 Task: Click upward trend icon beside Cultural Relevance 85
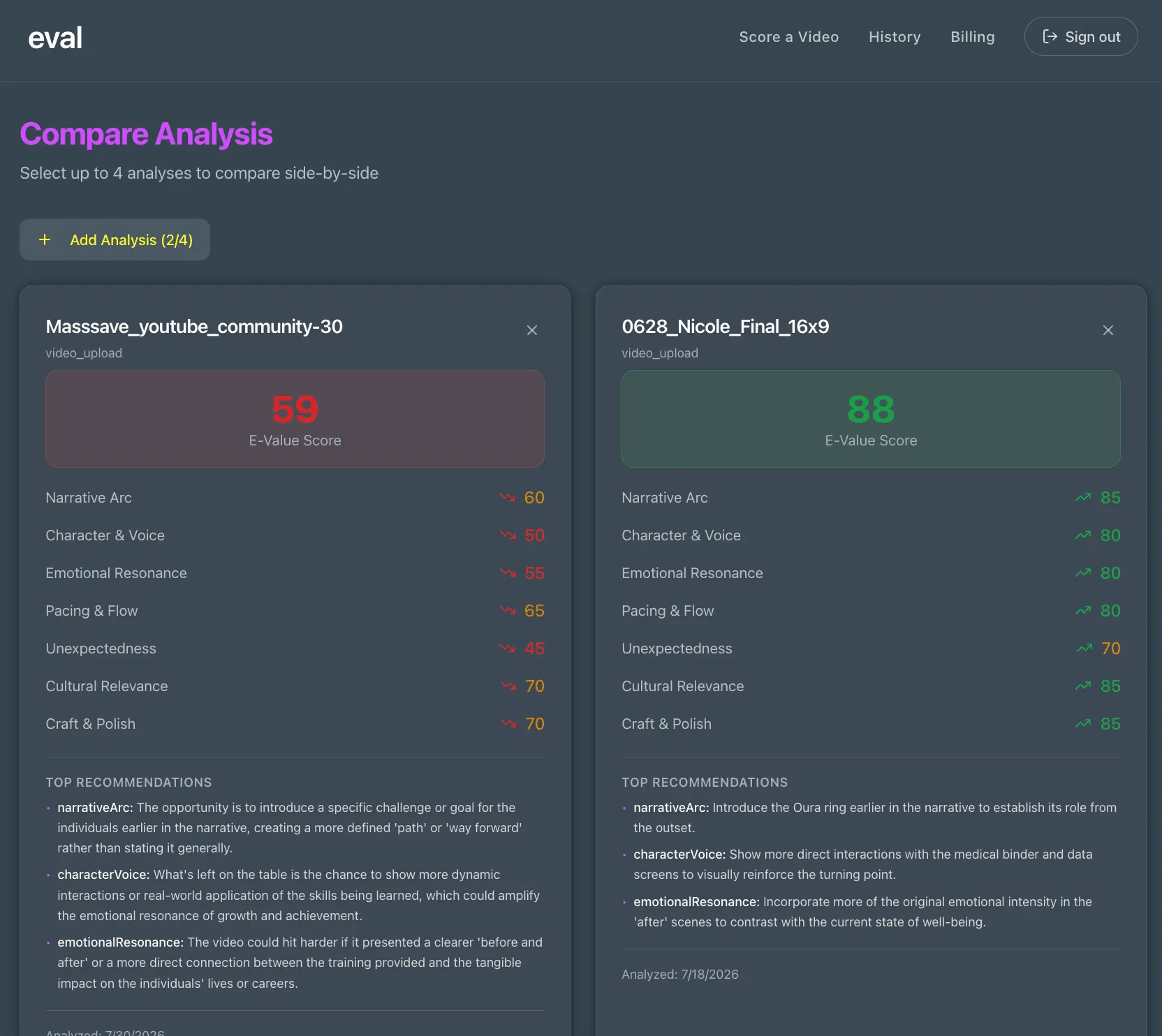[1083, 686]
